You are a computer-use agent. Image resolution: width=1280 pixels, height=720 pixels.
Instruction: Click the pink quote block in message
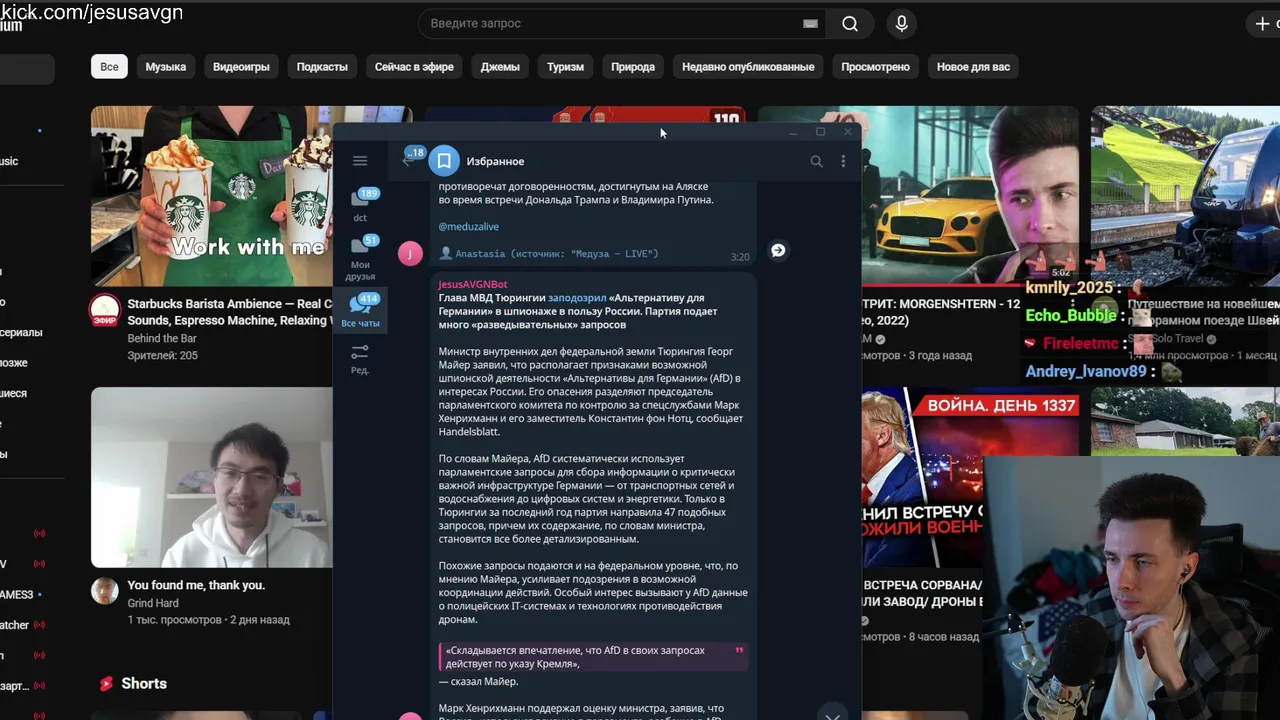pos(593,657)
